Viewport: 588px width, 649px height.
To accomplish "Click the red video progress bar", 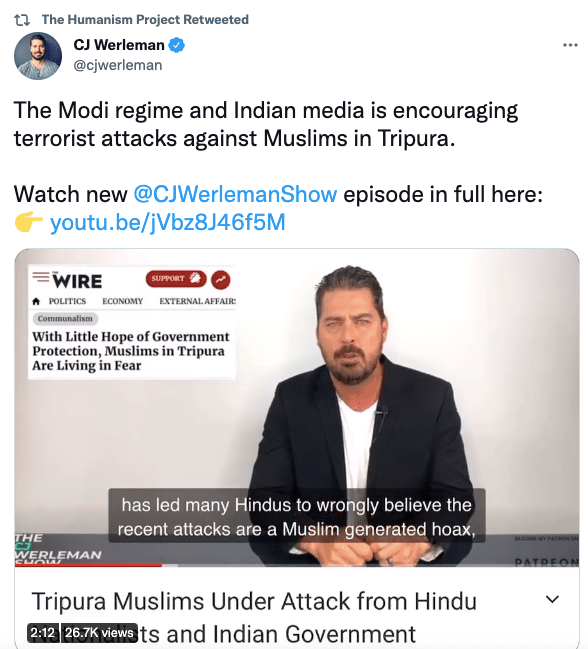I will (x=88, y=565).
